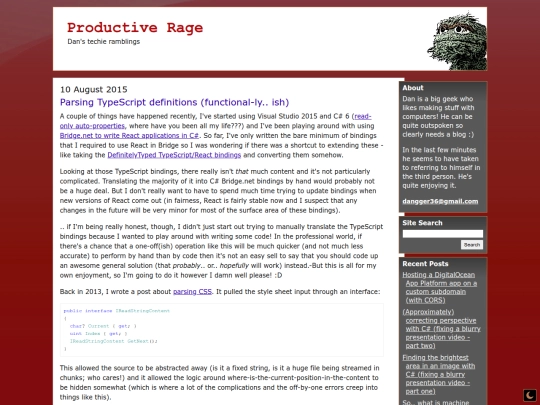Open the Productive Rage site title
Screen dimensions: 540x405
(x=135, y=28)
